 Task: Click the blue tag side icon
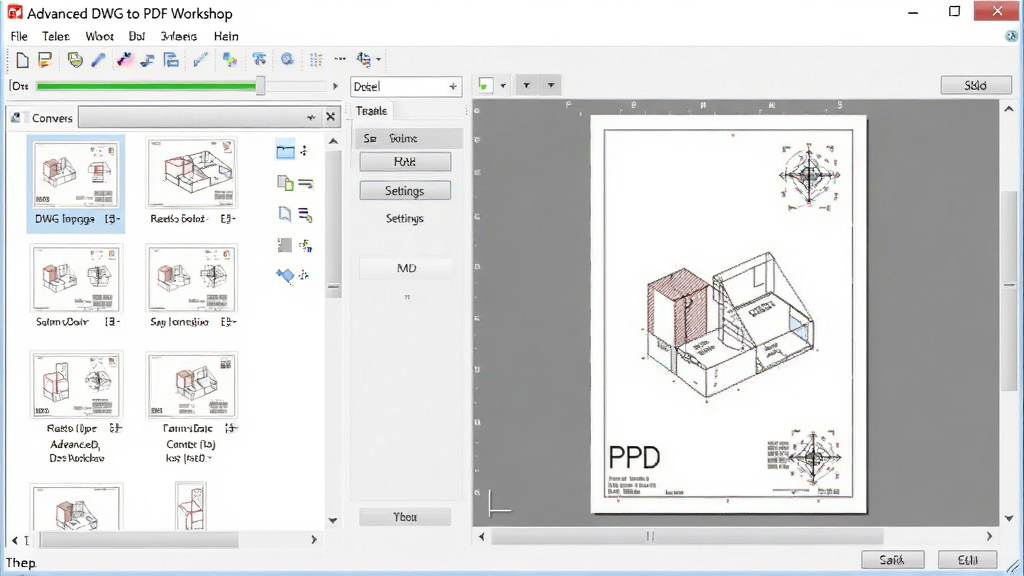coord(285,276)
